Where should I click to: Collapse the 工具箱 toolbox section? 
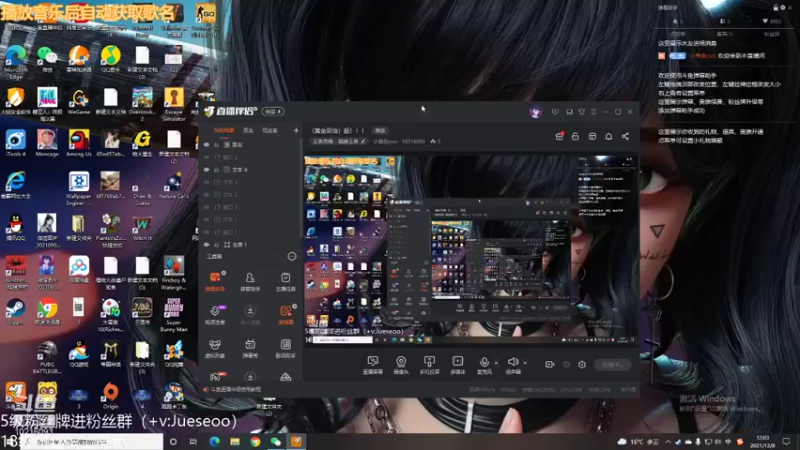coord(292,256)
